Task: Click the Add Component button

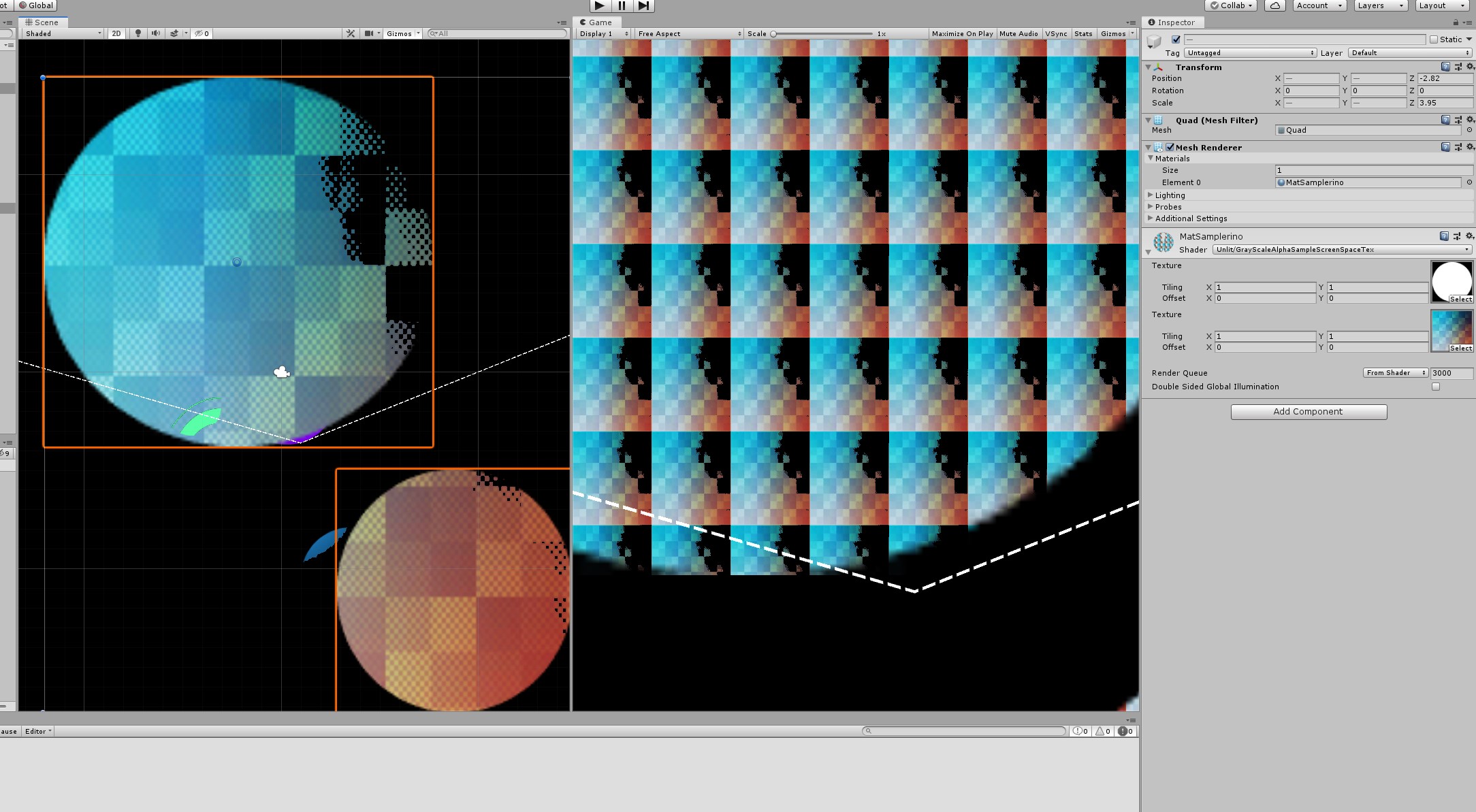Action: click(x=1309, y=411)
